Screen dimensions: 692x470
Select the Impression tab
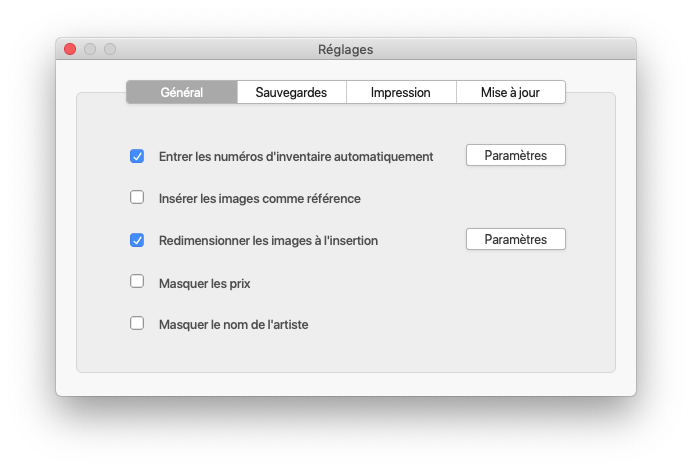coord(400,92)
